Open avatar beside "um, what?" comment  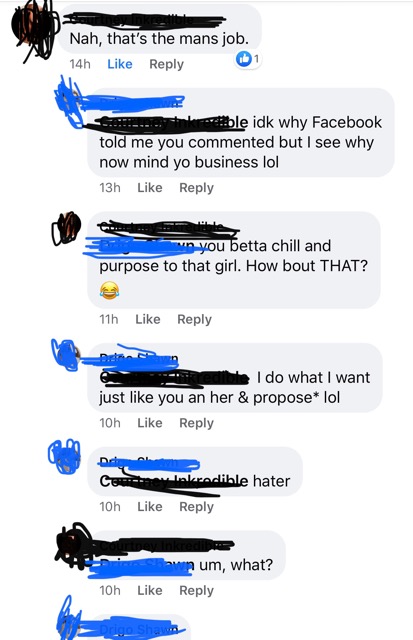(74, 545)
